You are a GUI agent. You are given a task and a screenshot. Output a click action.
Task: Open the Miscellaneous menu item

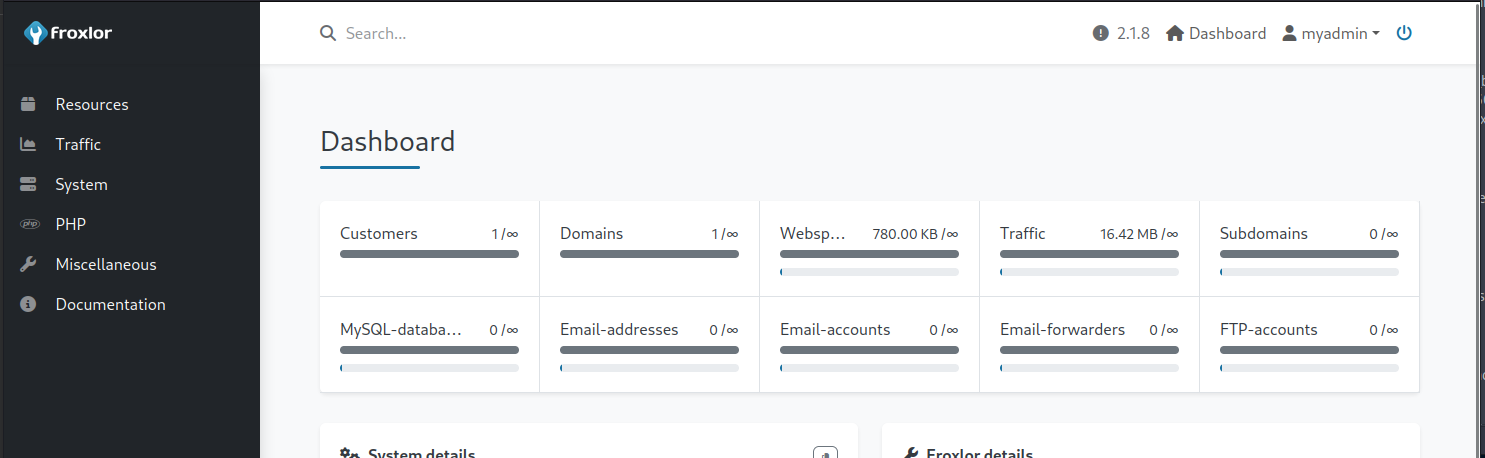click(106, 264)
